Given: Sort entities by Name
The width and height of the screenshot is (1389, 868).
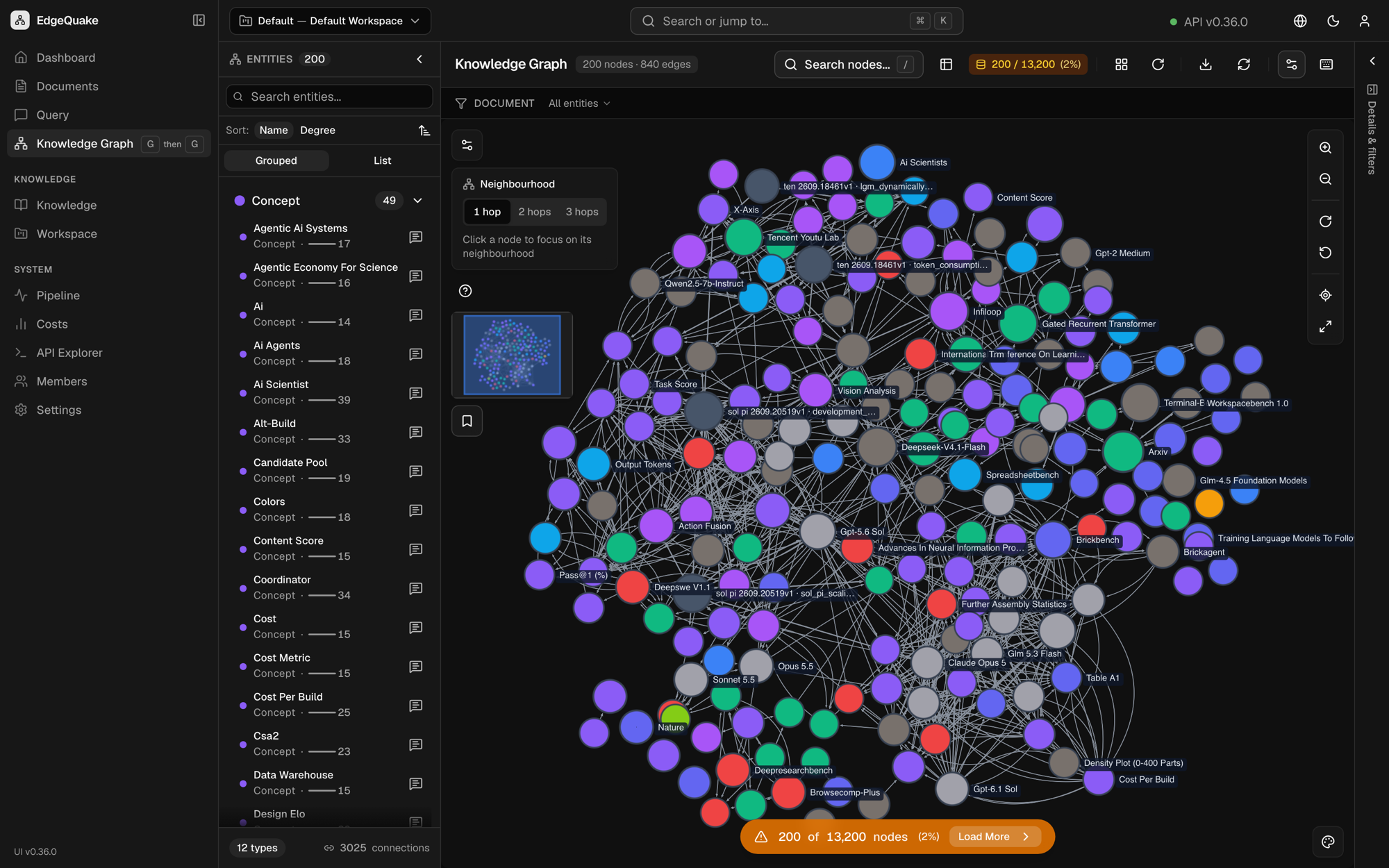Looking at the screenshot, I should tap(274, 130).
